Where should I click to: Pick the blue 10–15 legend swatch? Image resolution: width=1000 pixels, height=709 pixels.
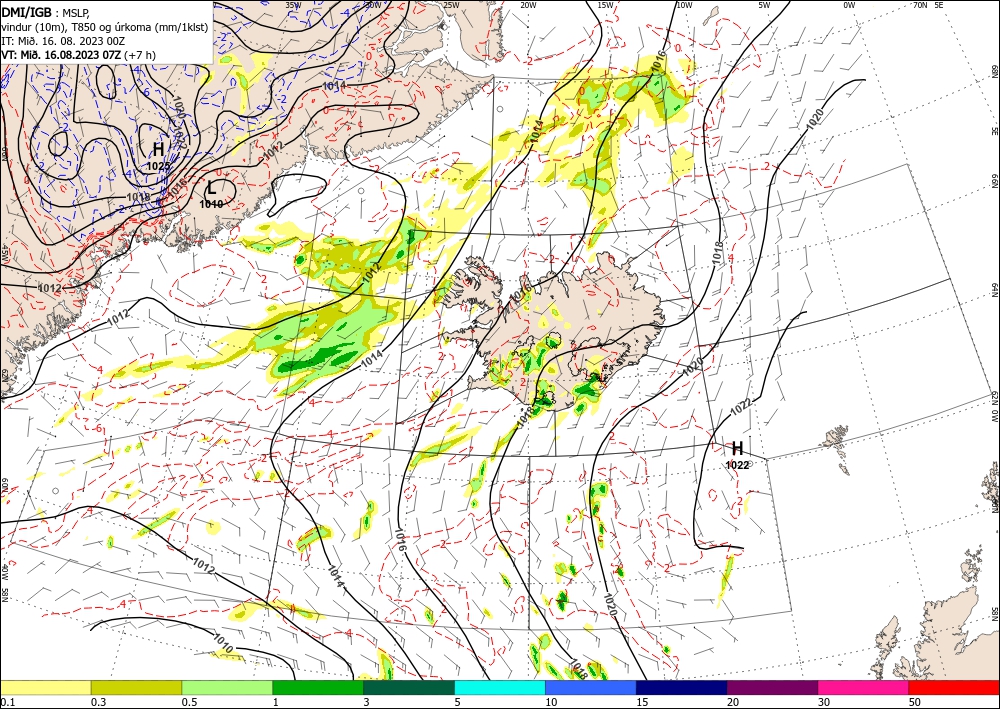click(x=591, y=687)
